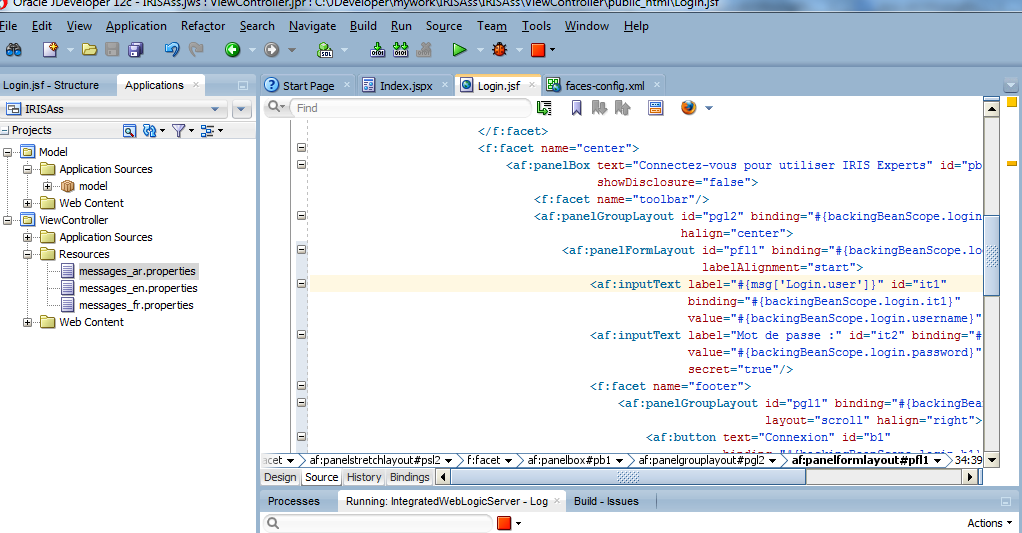Open the Actions button in log panel
Image resolution: width=1022 pixels, height=533 pixels.
[990, 523]
